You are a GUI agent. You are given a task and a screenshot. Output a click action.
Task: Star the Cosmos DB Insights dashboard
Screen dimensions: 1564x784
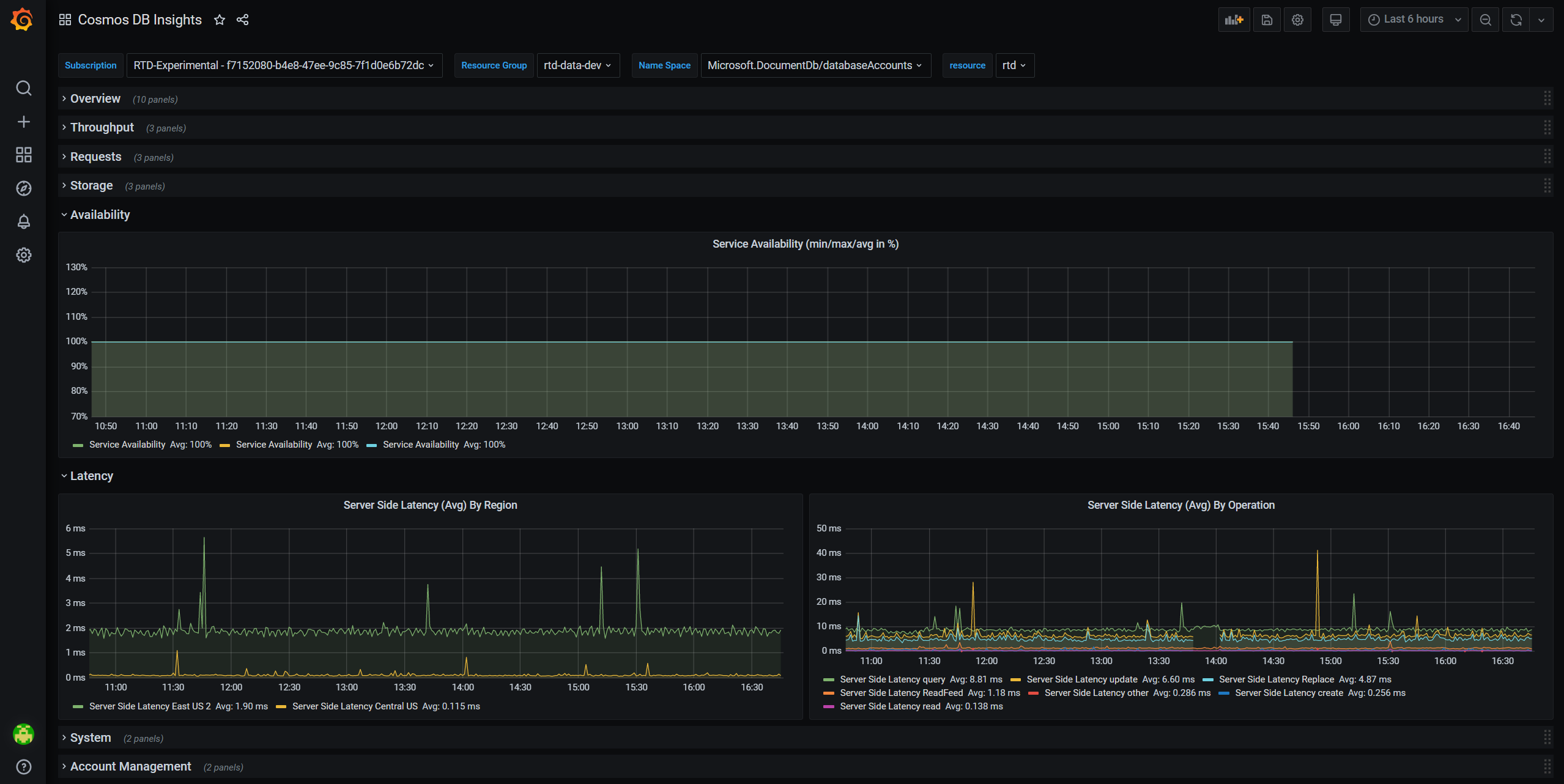pos(220,20)
